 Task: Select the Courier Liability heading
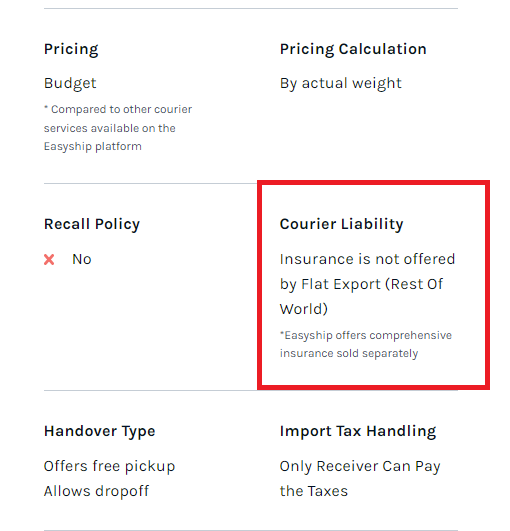(x=341, y=225)
